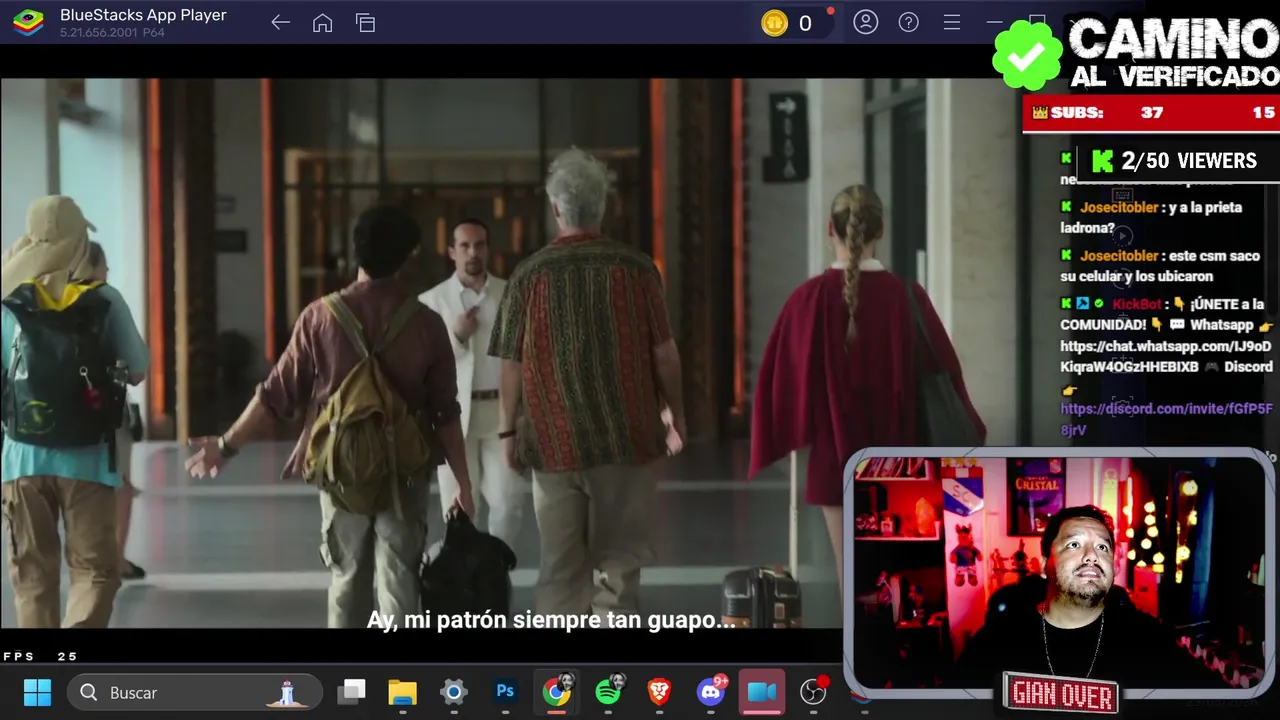Open Spotify from the taskbar
1280x720 pixels.
click(x=609, y=691)
